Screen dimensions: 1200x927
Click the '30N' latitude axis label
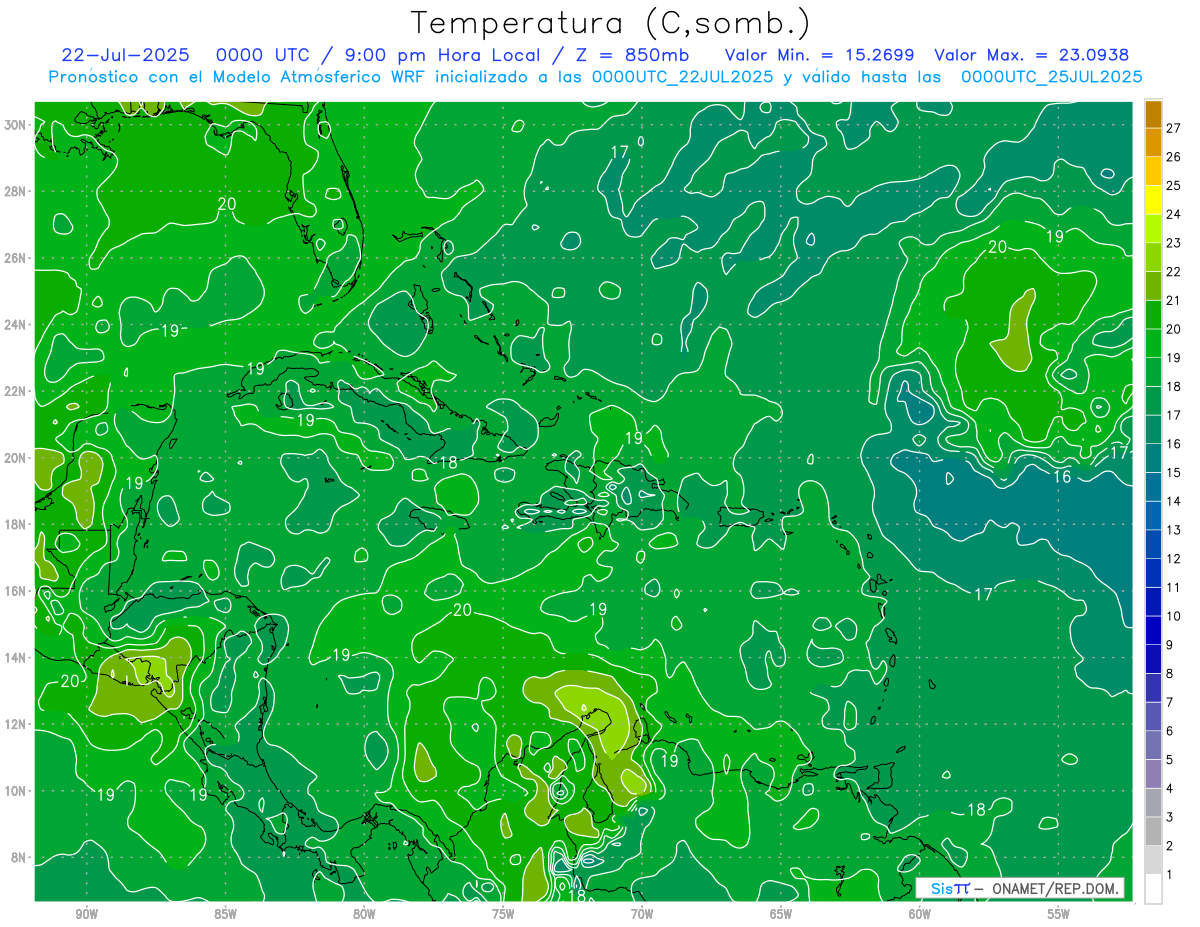(x=17, y=125)
